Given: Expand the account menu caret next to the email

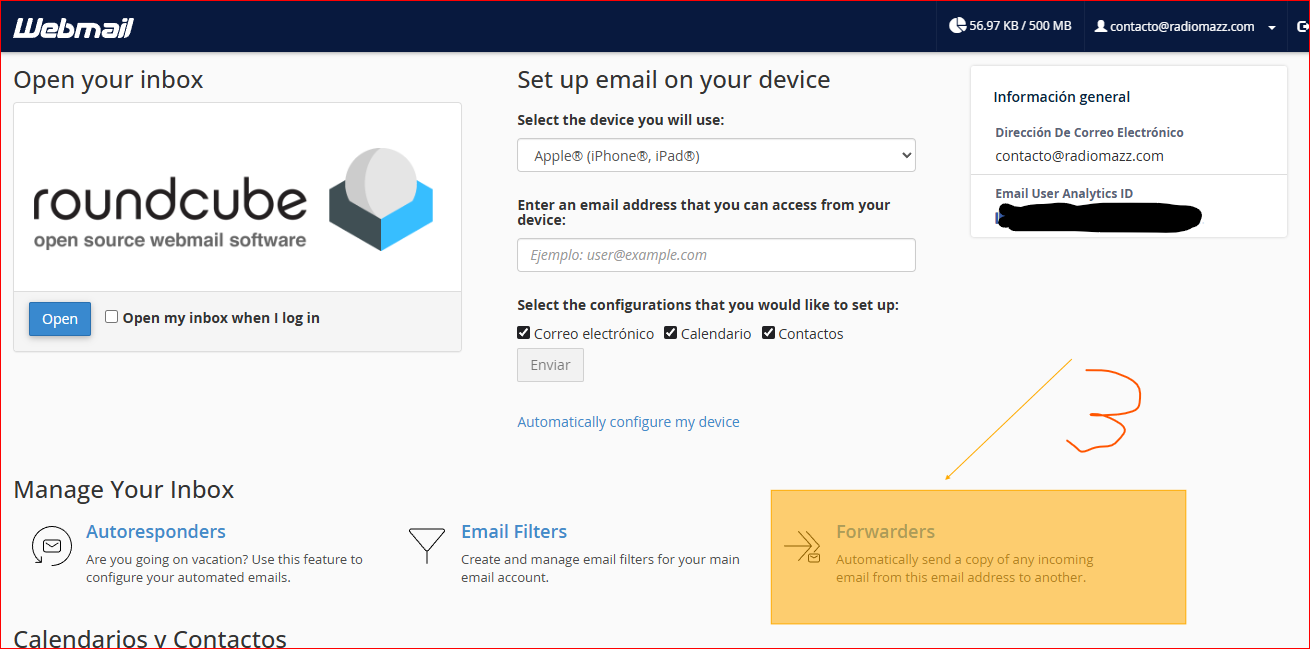Looking at the screenshot, I should 1272,28.
